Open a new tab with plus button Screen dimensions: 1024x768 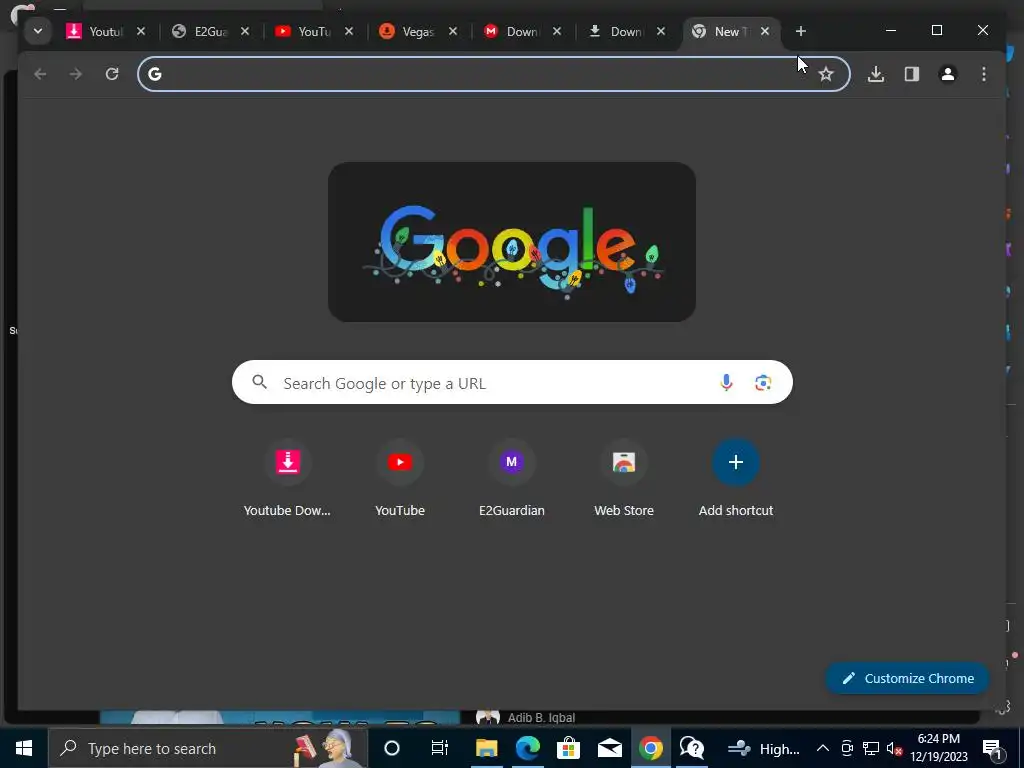click(801, 31)
